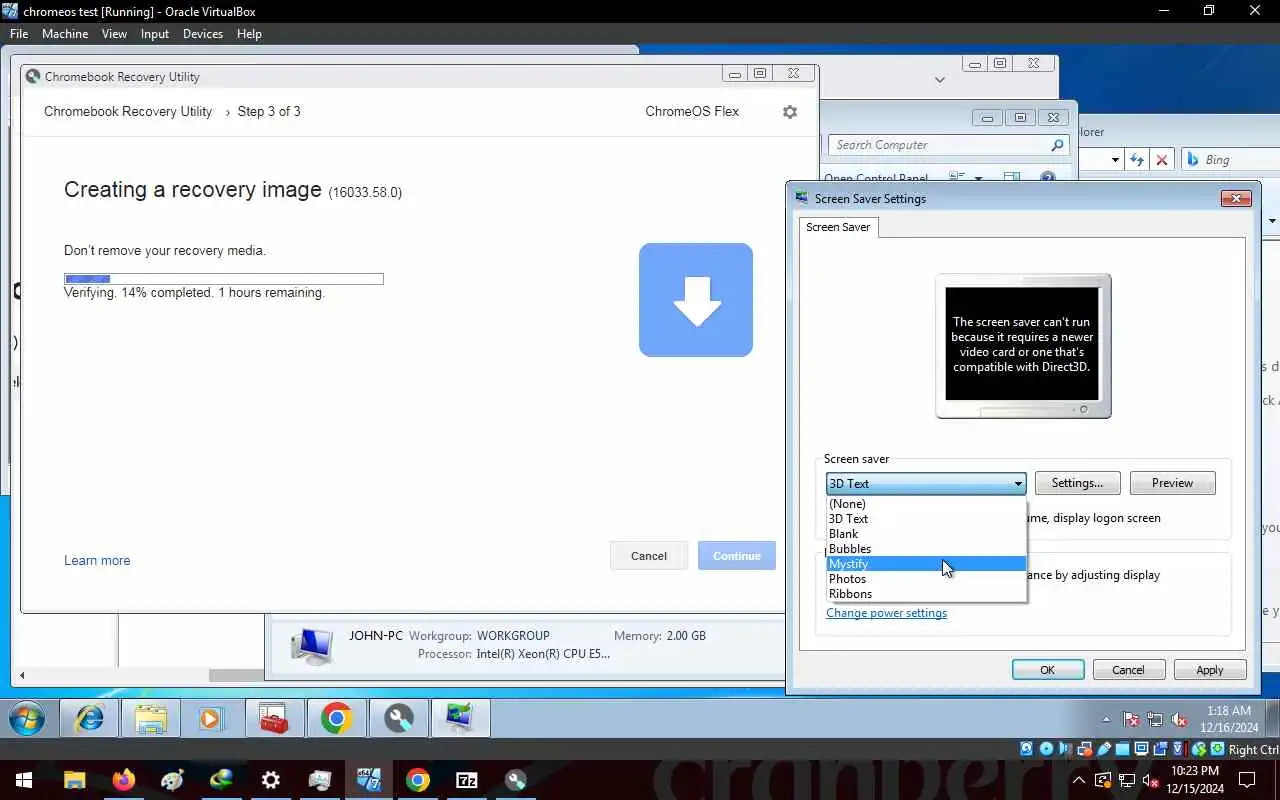Pick Ribbons screen saver
Screen dimensions: 1280x800
coord(926,594)
